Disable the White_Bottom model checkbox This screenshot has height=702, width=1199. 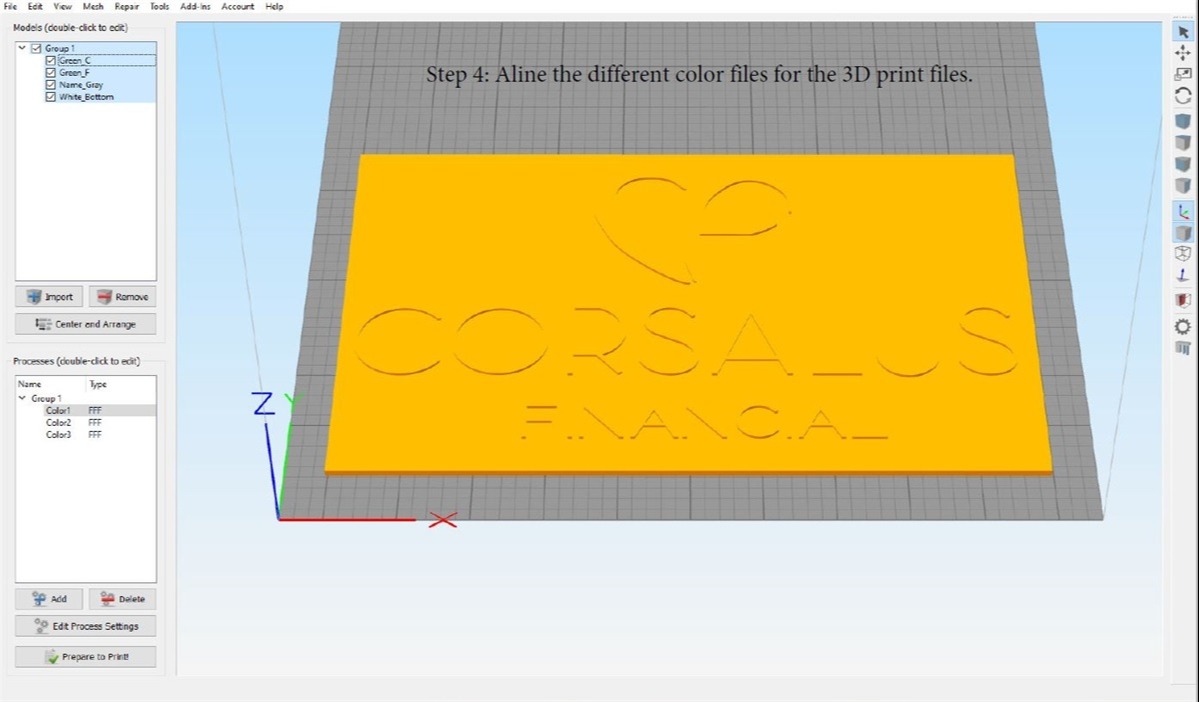click(50, 97)
